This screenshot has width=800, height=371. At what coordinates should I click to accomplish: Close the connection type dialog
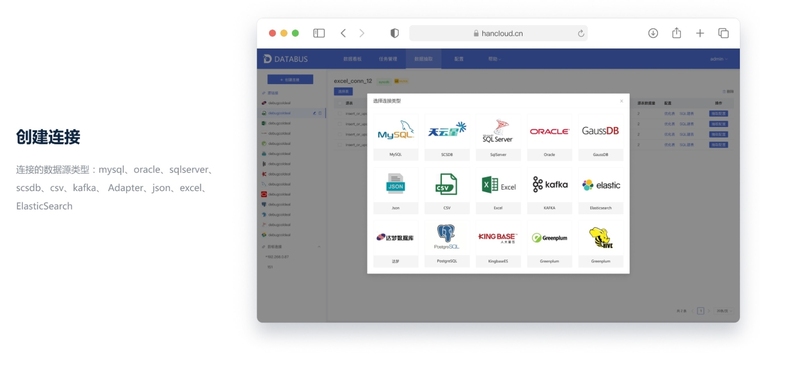[621, 101]
